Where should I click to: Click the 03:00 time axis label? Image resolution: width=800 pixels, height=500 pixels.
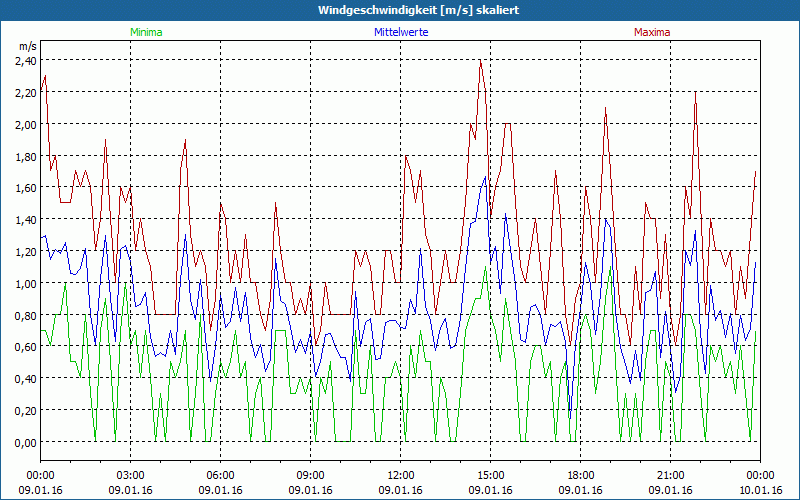click(x=131, y=476)
